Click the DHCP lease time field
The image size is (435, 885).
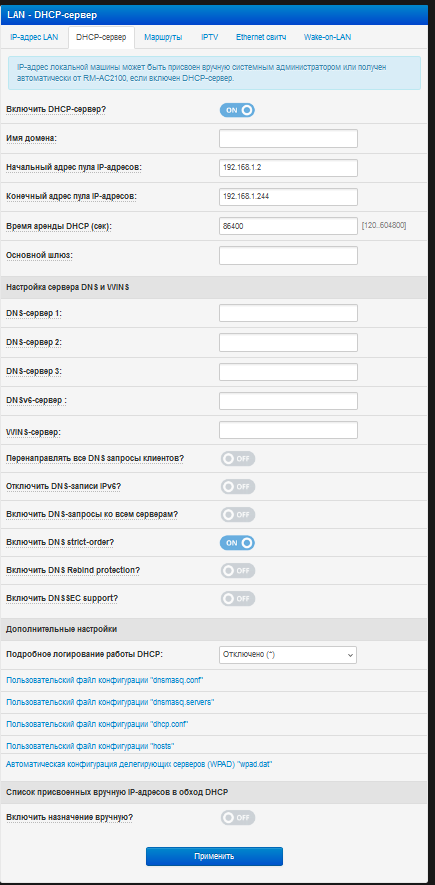pos(288,226)
